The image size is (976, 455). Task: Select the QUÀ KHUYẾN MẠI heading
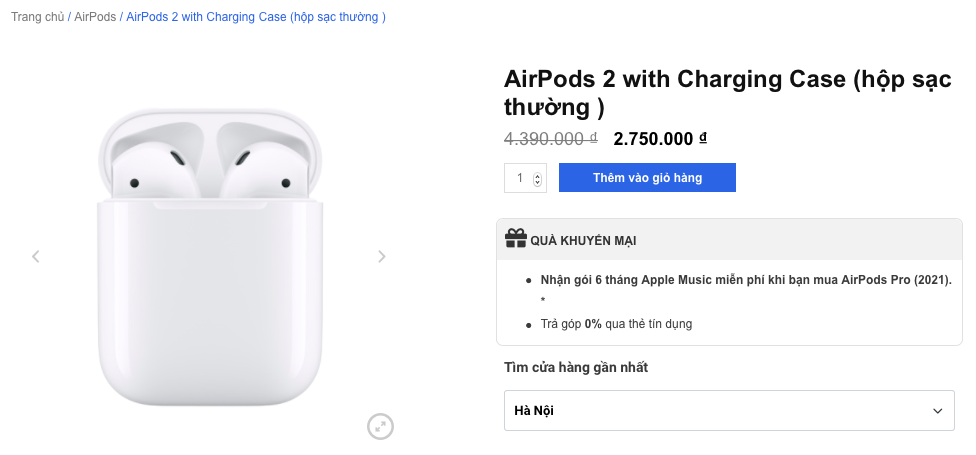(x=583, y=241)
